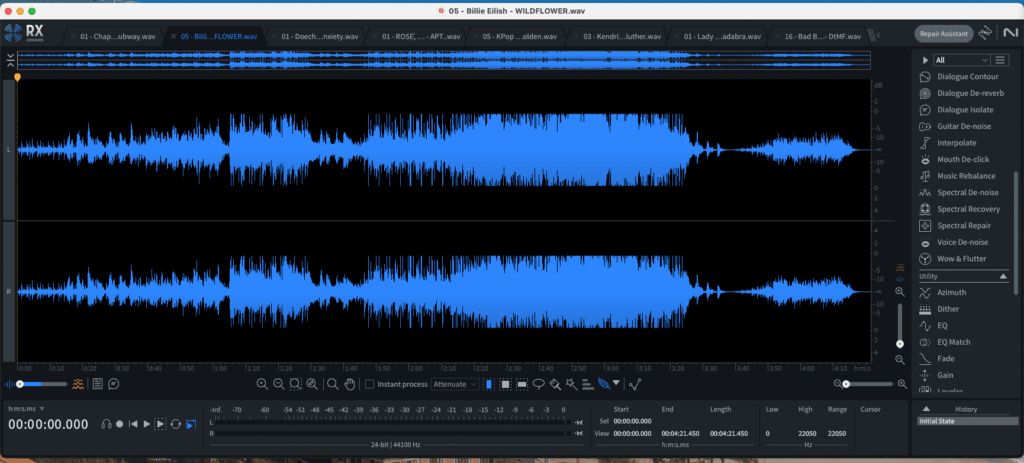Open the Spectral Repair module
The image size is (1024, 463).
(955, 225)
